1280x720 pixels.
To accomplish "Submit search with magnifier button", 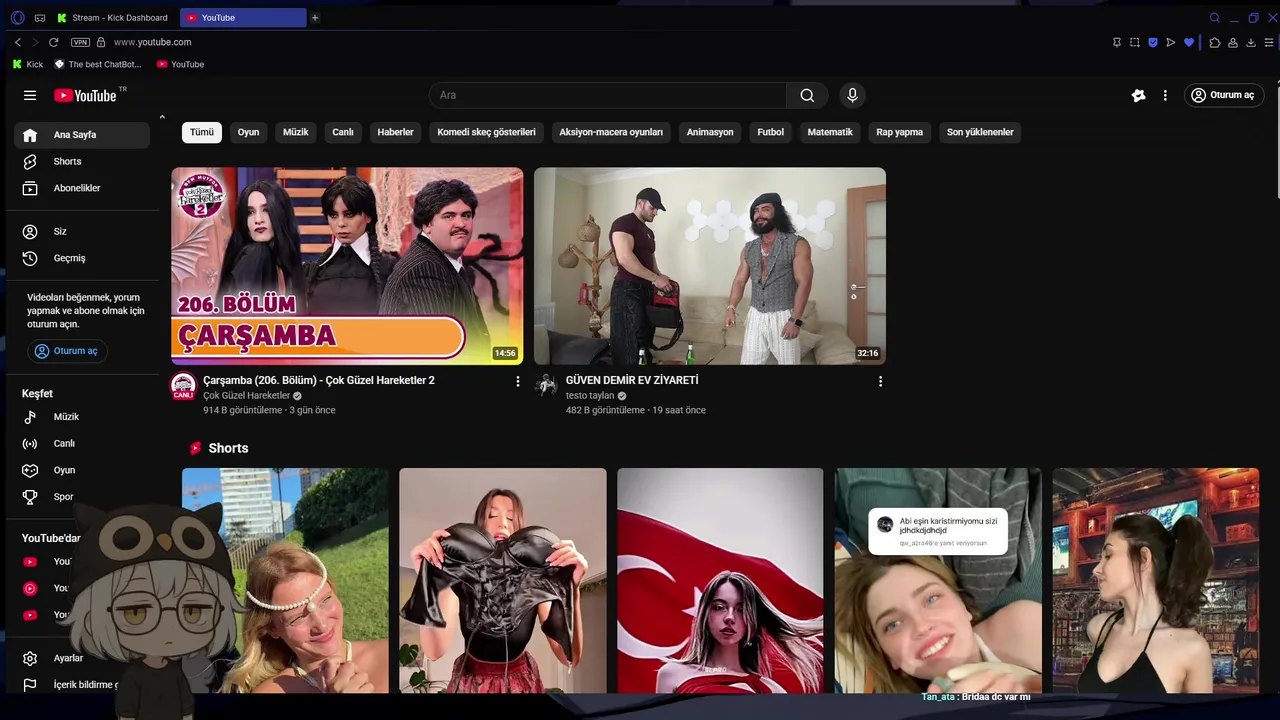I will 807,95.
